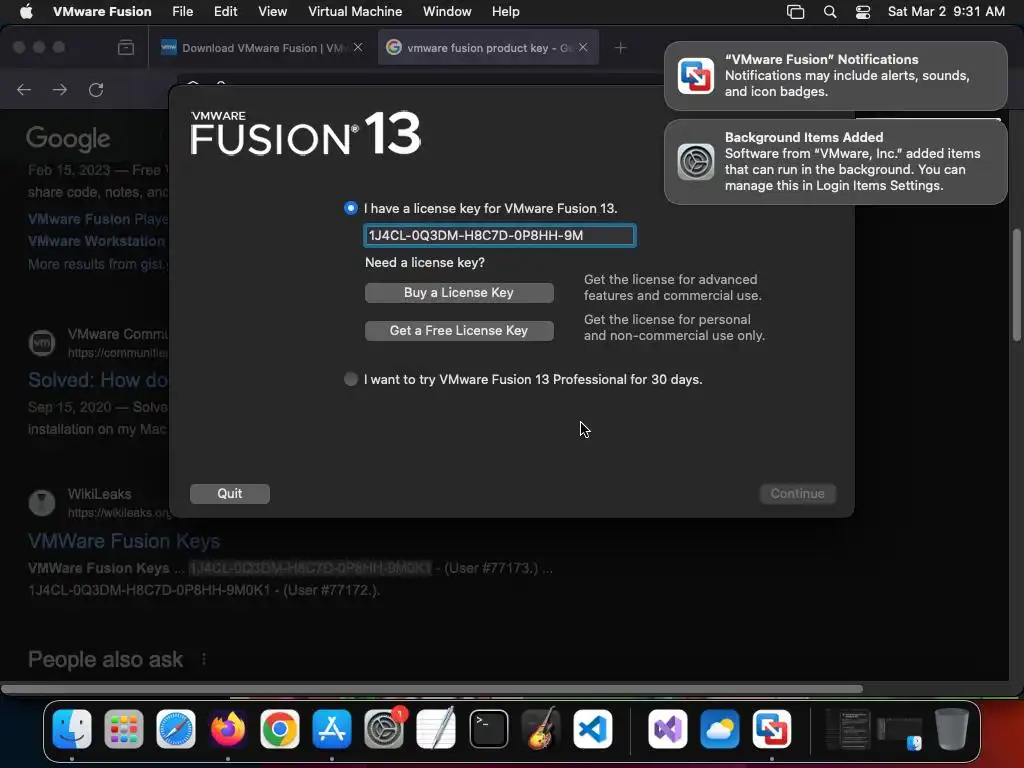Viewport: 1024px width, 768px height.
Task: Open Finder from the Dock
Action: coord(72,729)
